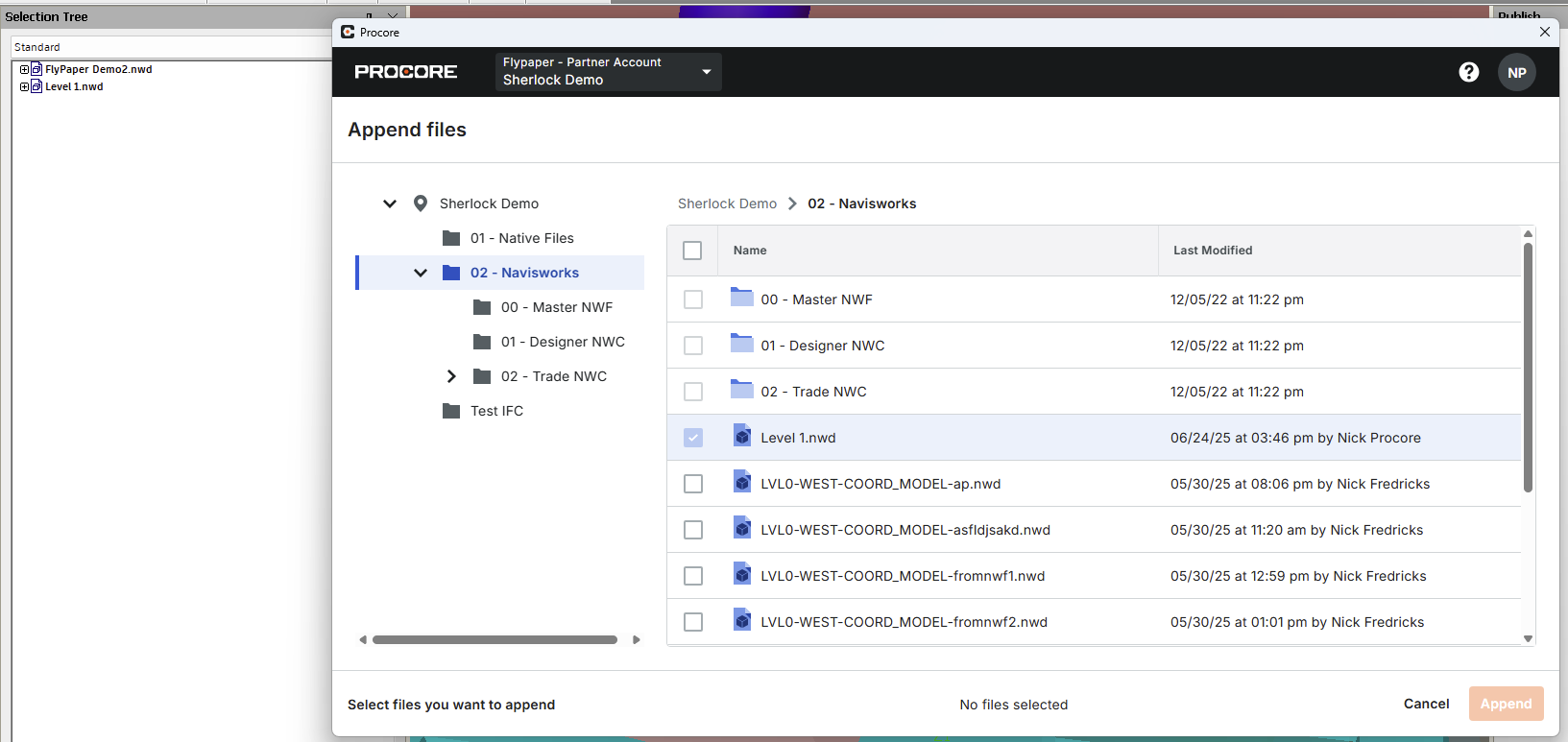This screenshot has width=1568, height=742.
Task: Open the NP user avatar menu
Action: click(1516, 72)
